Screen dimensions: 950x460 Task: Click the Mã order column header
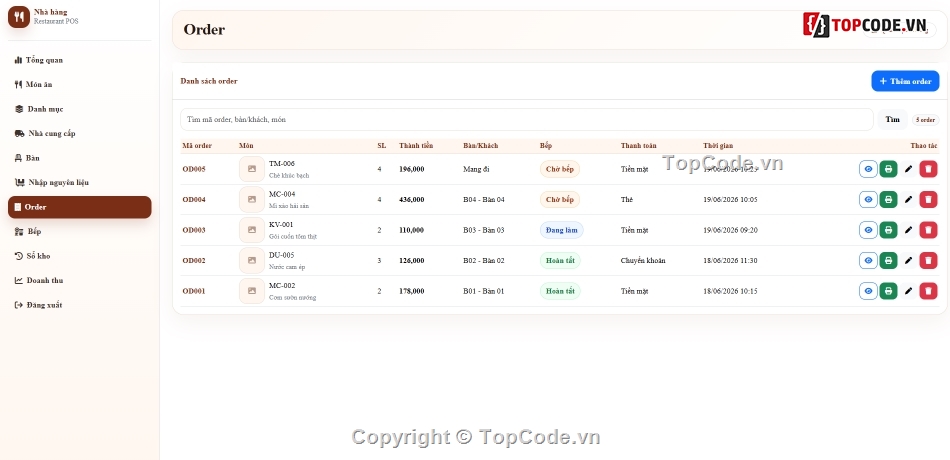coord(197,145)
